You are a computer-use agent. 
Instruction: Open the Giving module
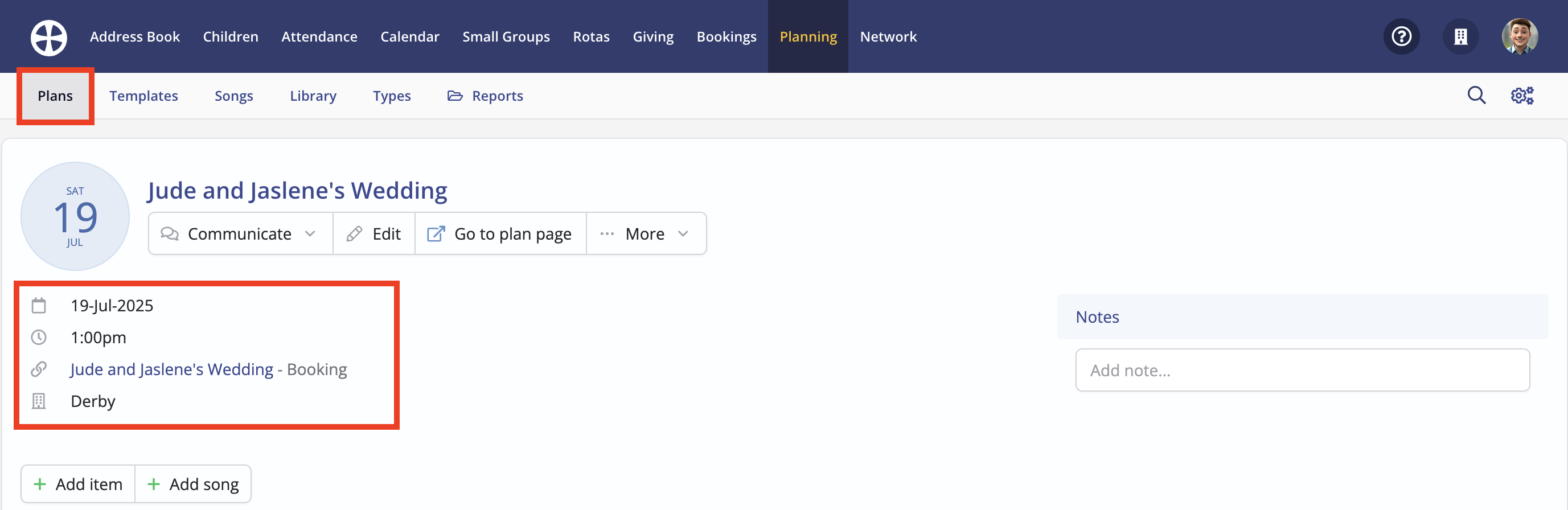(x=653, y=36)
